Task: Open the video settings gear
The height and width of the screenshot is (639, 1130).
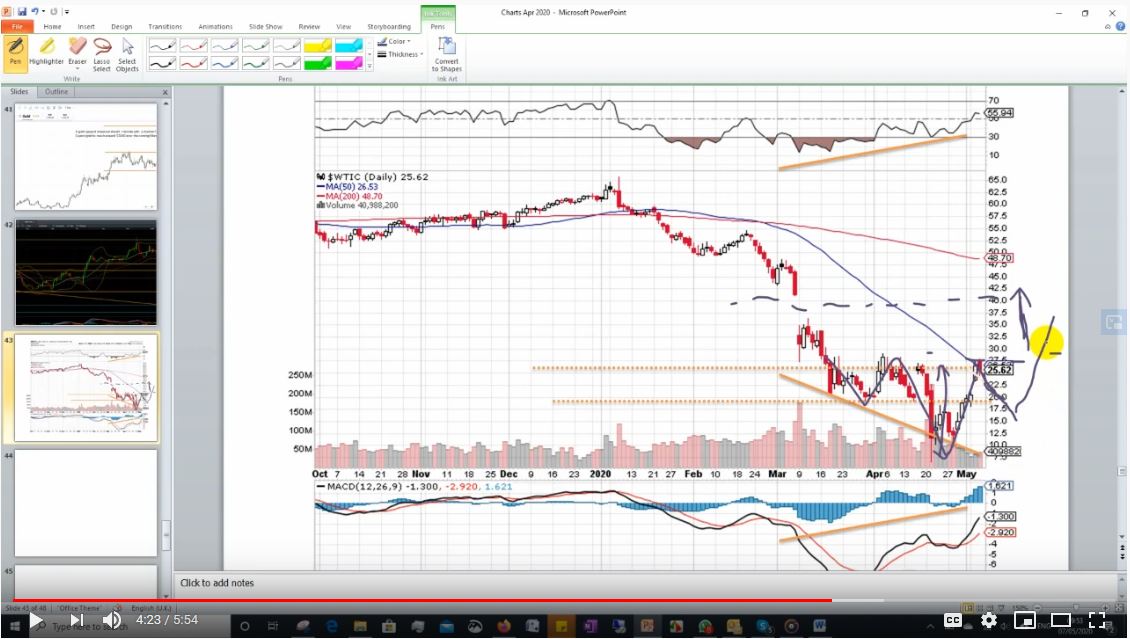Action: point(988,620)
